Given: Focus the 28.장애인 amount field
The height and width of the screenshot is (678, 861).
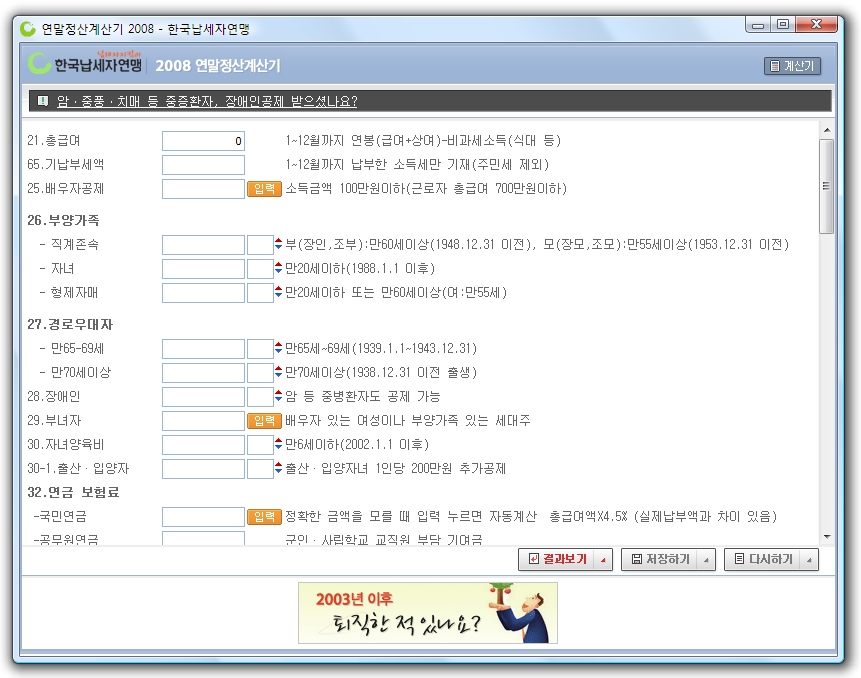Looking at the screenshot, I should [203, 397].
